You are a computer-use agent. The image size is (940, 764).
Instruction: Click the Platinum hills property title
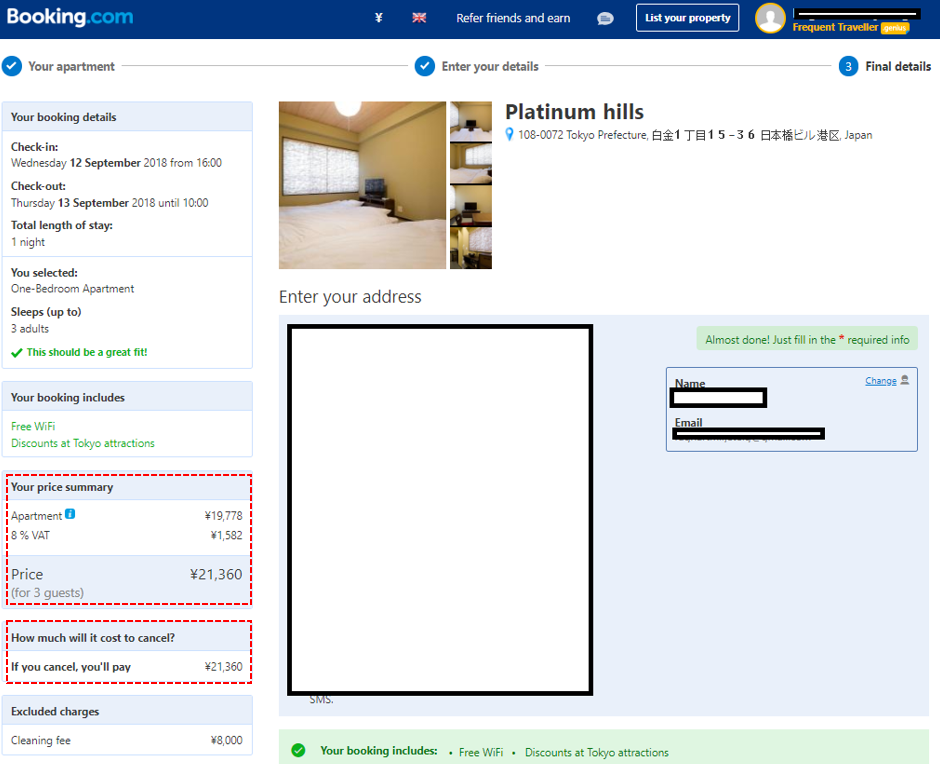point(574,112)
